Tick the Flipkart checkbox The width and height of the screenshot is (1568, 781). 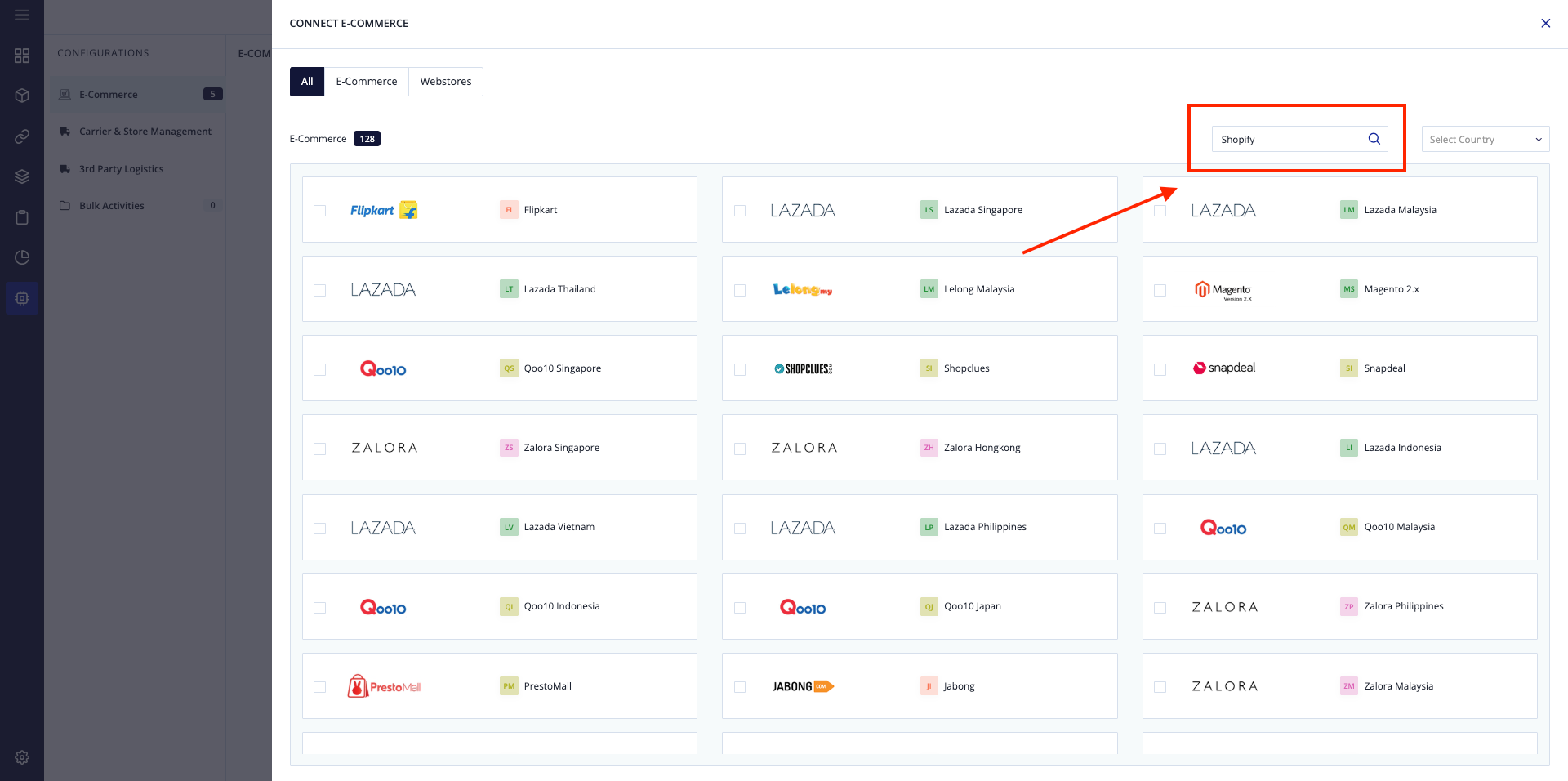pos(320,211)
